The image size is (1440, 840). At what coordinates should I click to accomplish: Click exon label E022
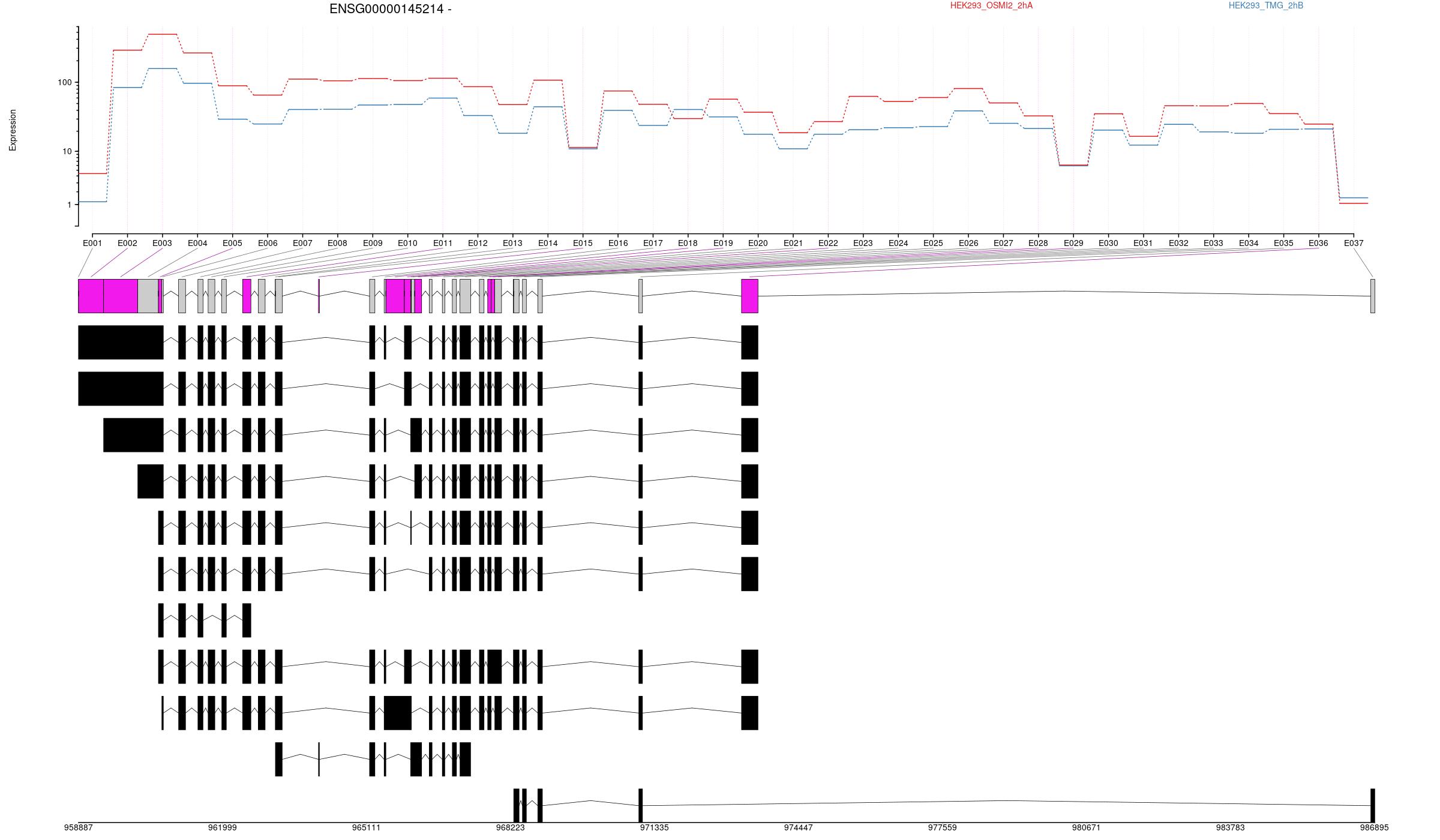[828, 244]
